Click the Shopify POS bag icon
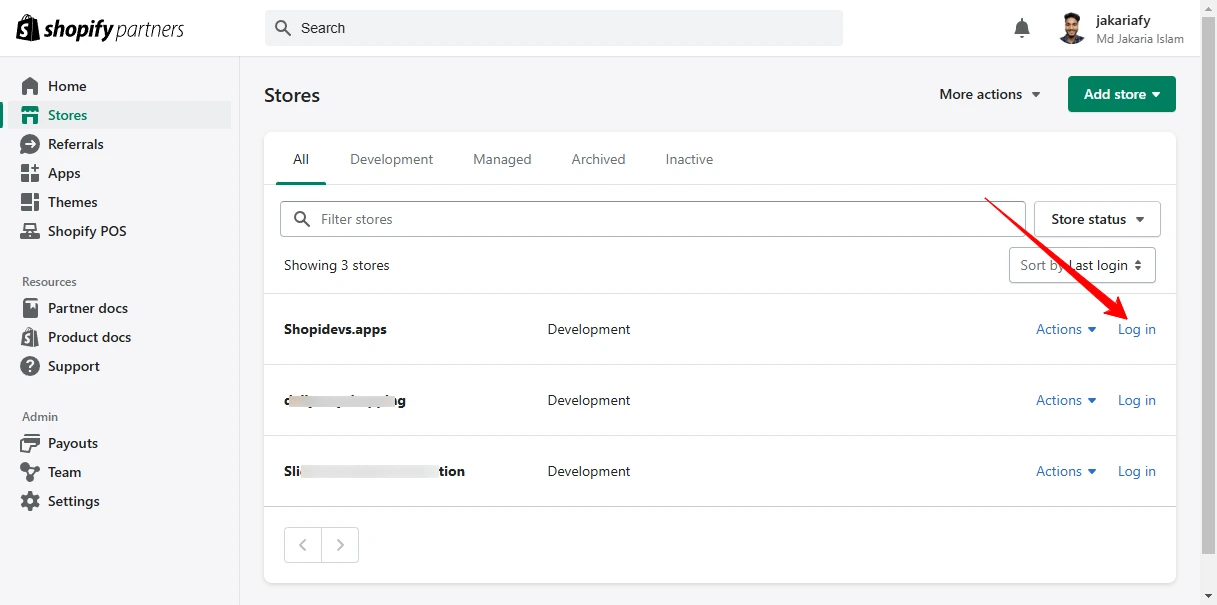1217x605 pixels. coord(30,231)
